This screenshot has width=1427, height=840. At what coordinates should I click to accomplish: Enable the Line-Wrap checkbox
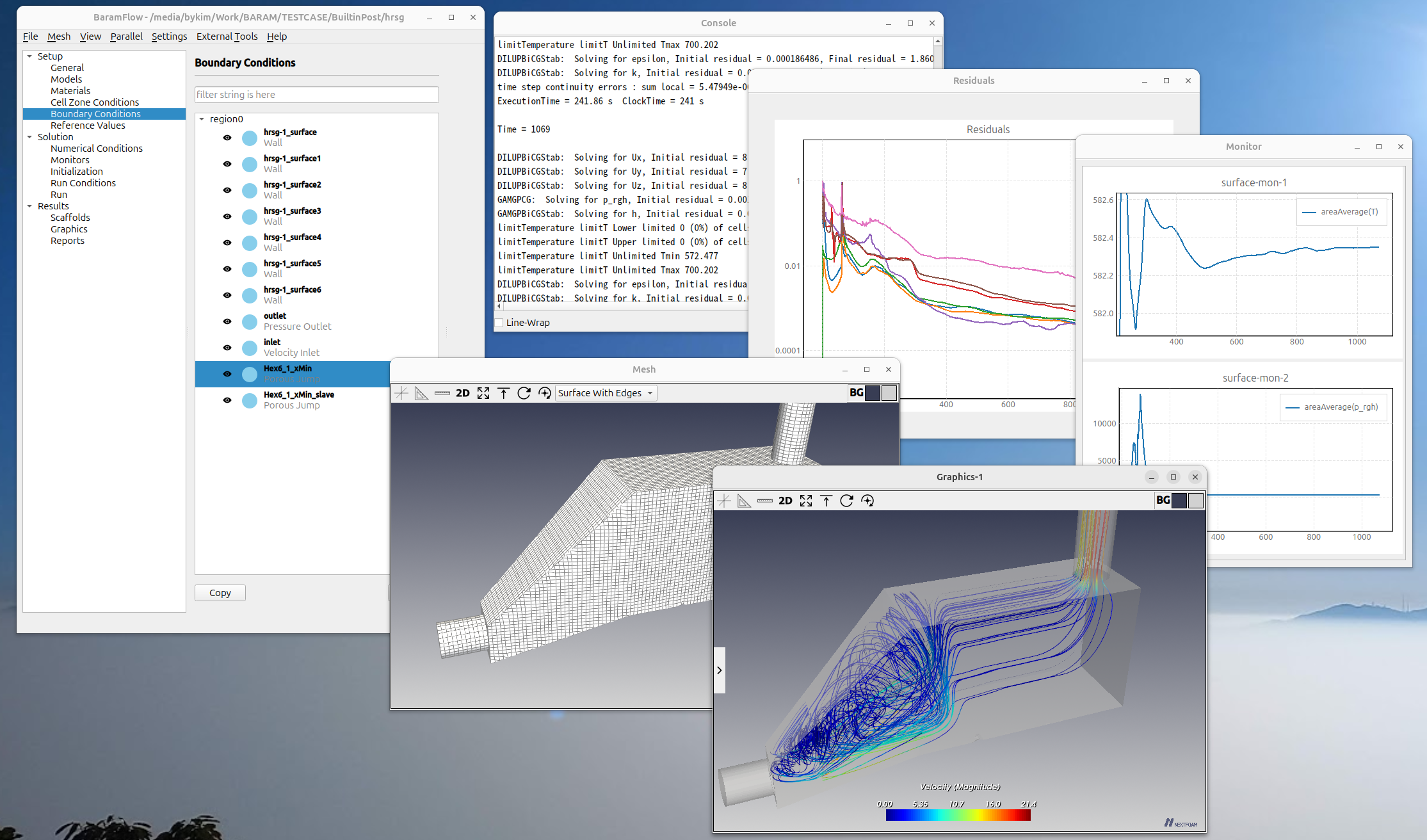(x=499, y=323)
